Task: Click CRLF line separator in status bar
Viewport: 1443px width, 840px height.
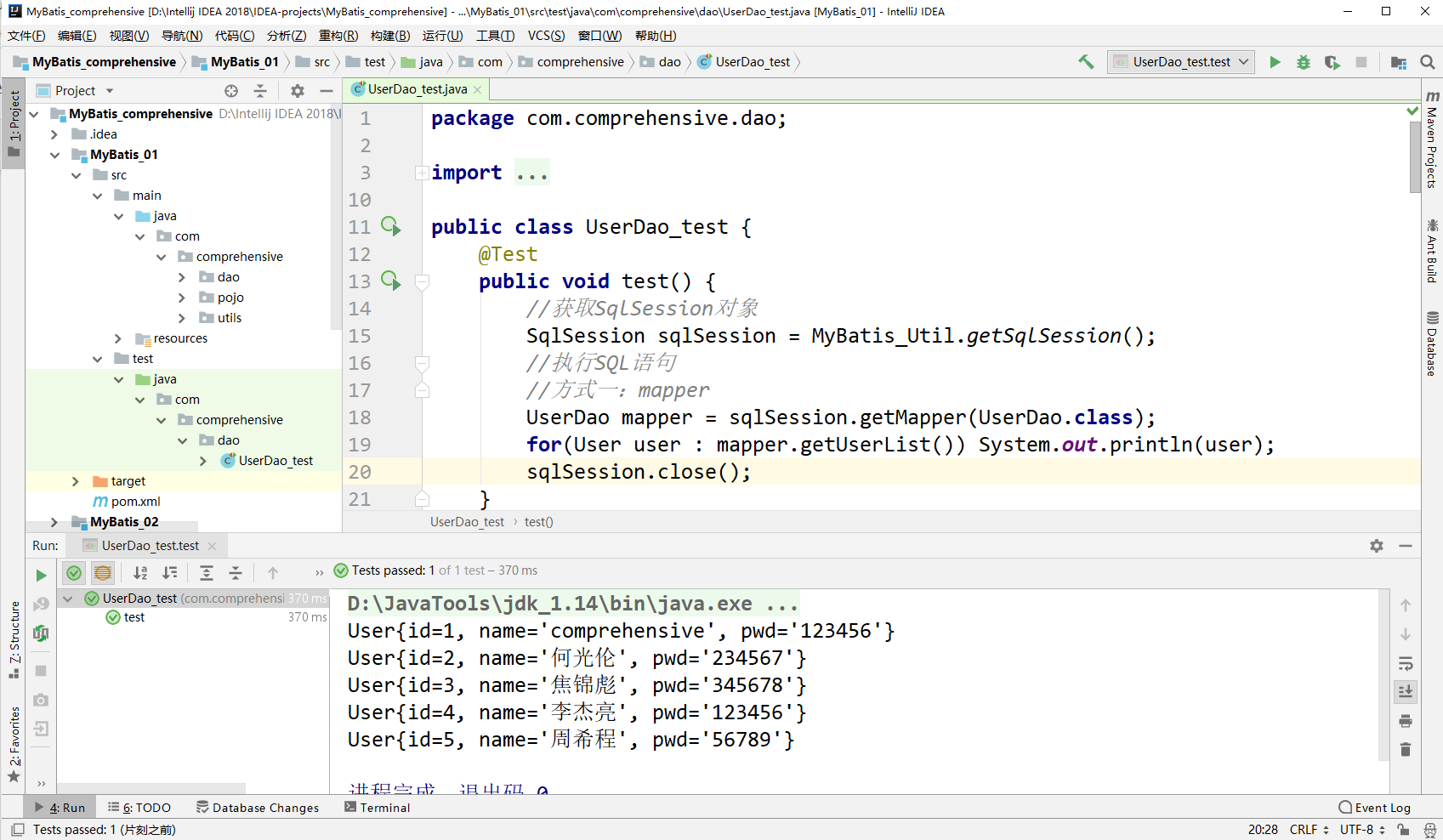Action: pos(1309,830)
